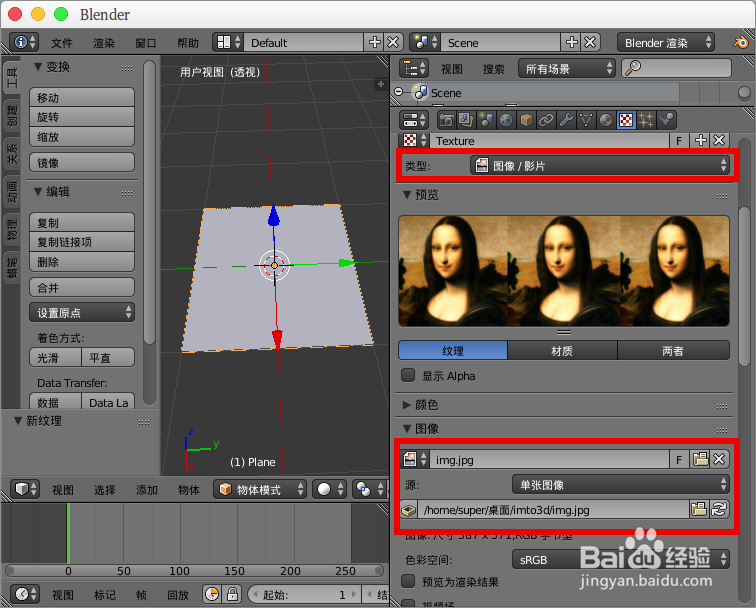Open the 文件 menu
756x608 pixels.
(62, 43)
